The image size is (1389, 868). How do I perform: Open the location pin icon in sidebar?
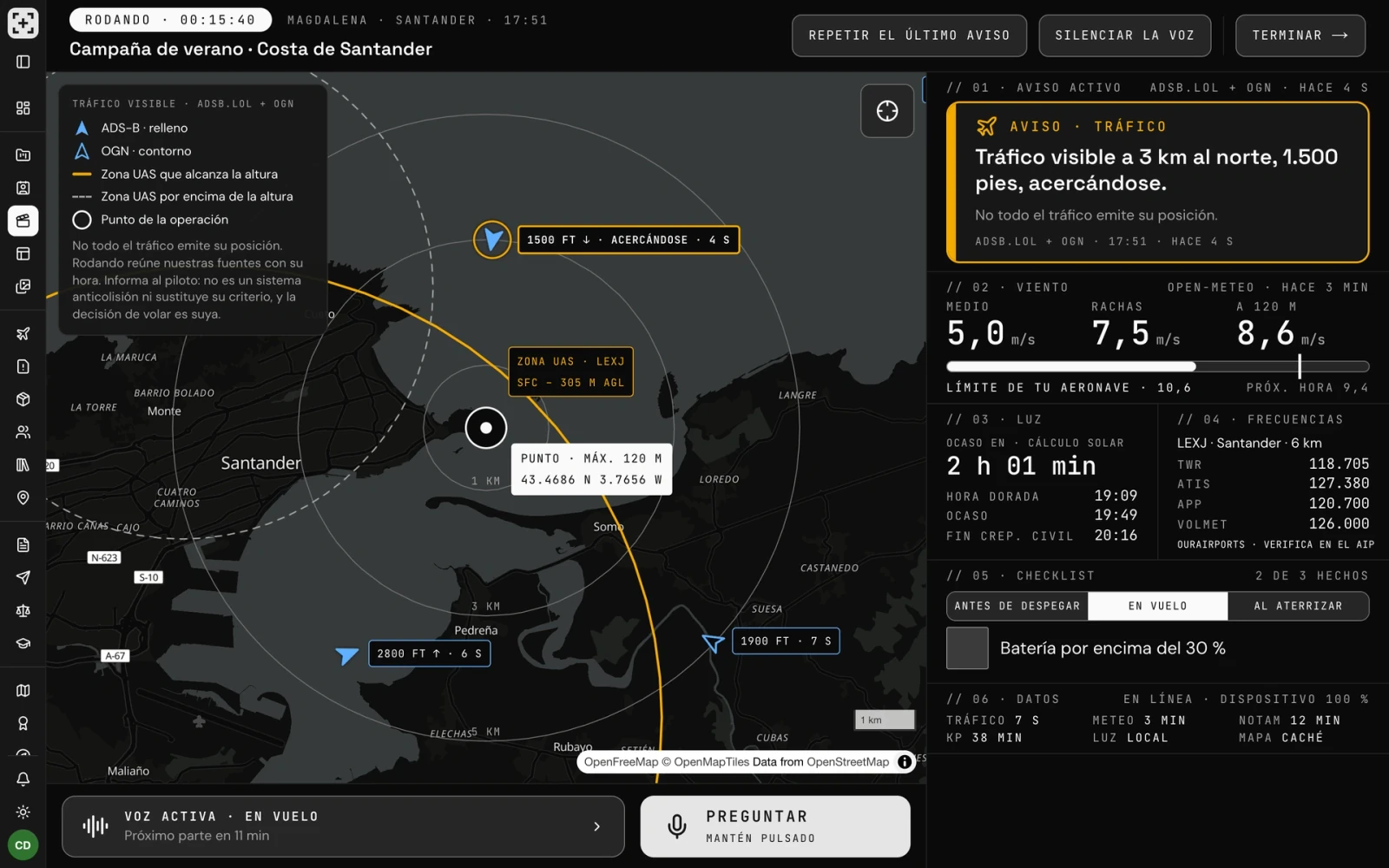23,497
